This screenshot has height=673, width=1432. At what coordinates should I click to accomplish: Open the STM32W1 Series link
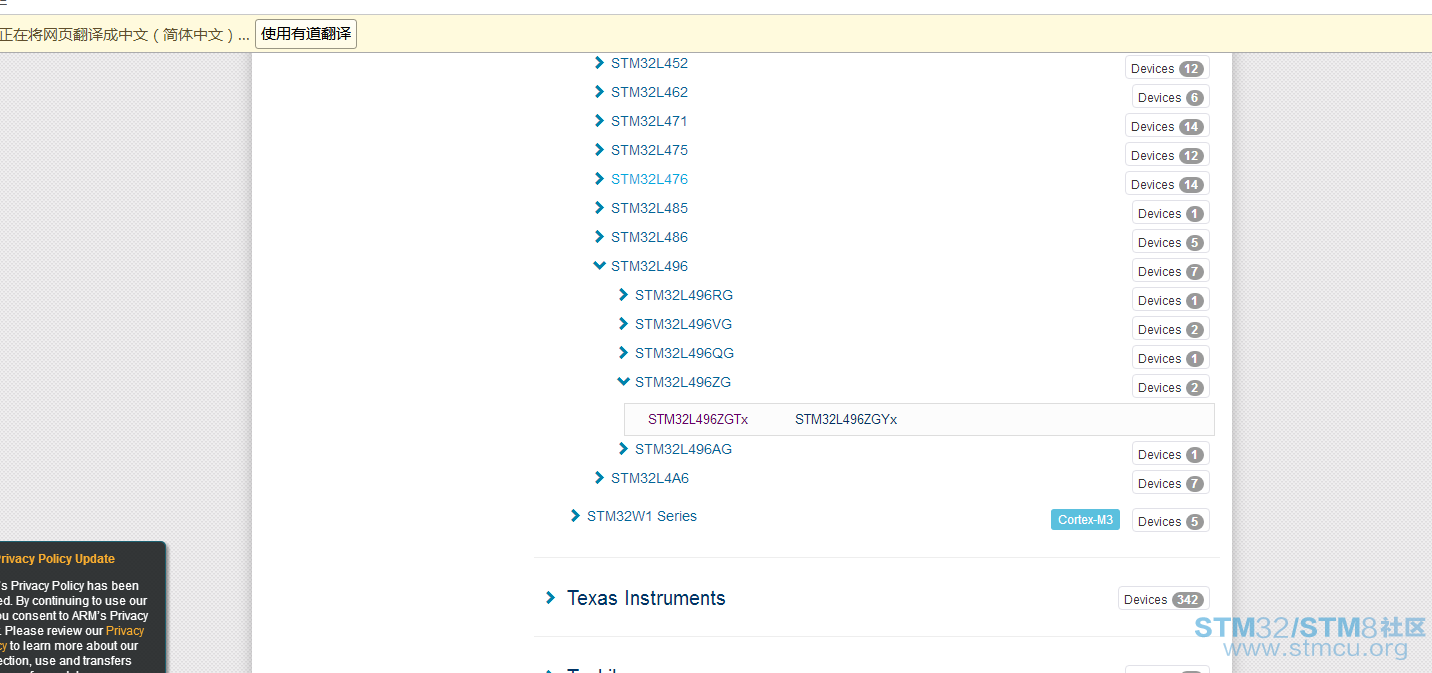[x=642, y=516]
